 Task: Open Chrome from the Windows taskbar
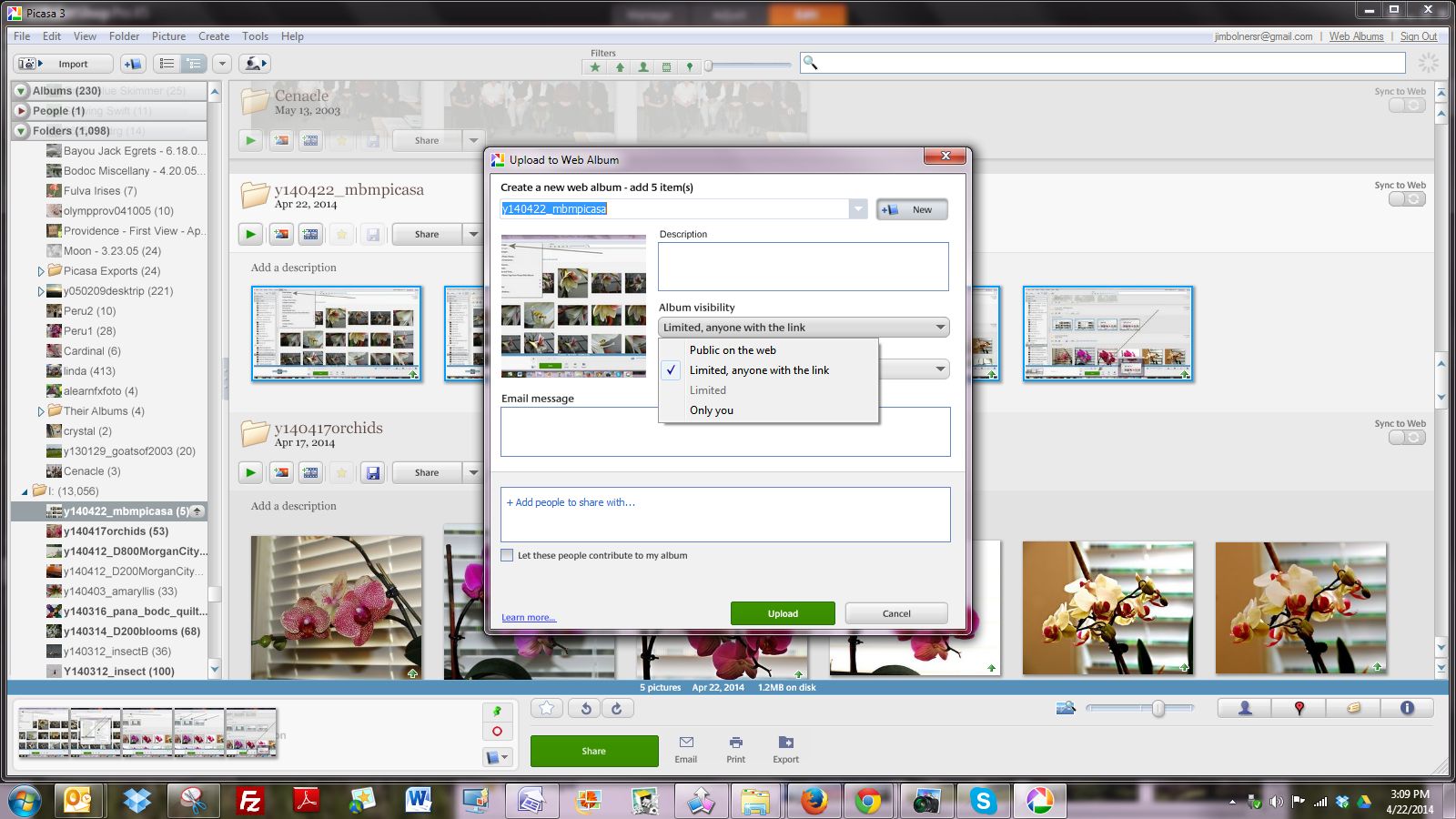[868, 801]
